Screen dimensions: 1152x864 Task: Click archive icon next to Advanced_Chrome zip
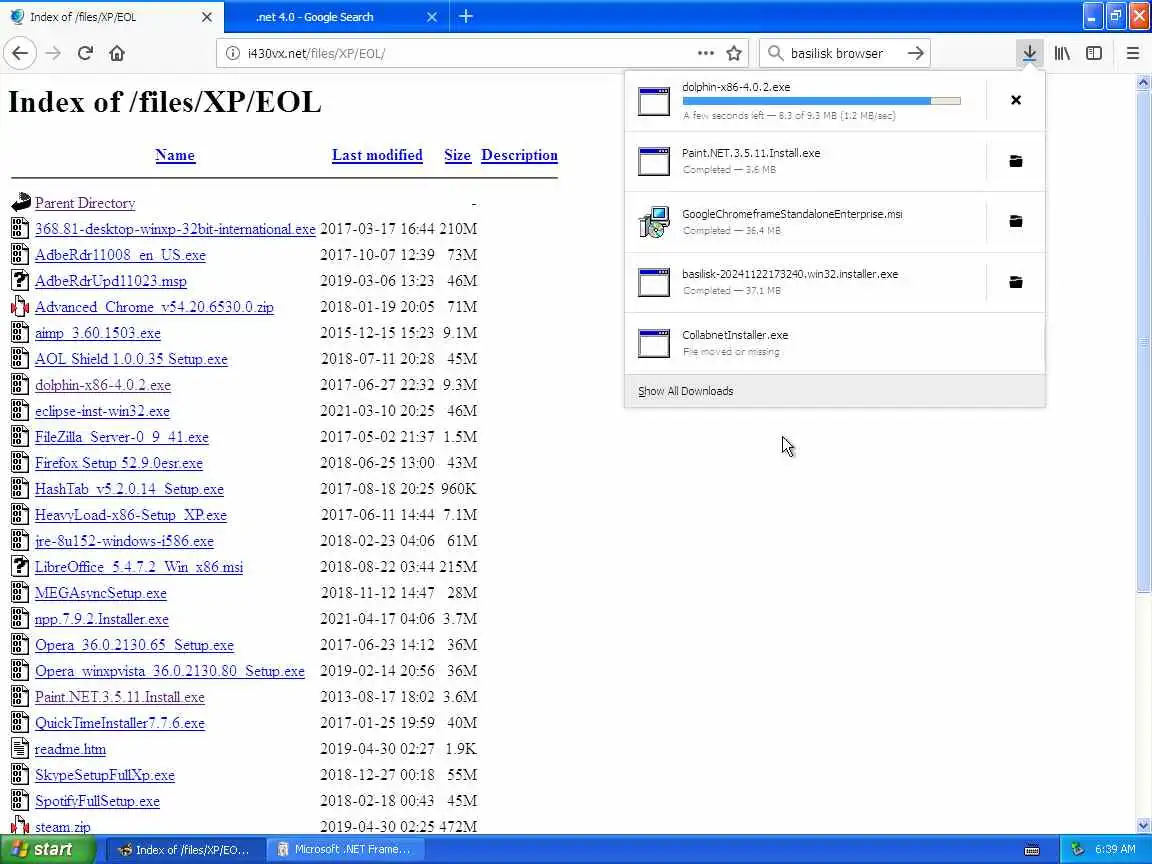[21, 307]
